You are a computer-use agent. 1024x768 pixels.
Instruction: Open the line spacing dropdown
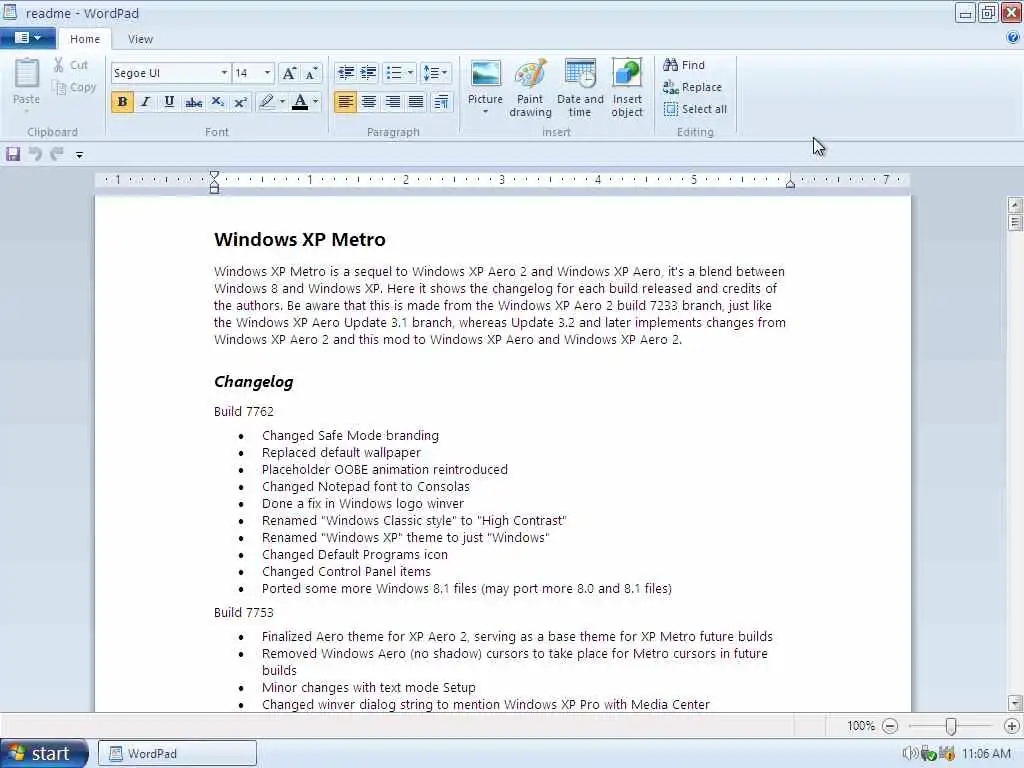click(435, 72)
